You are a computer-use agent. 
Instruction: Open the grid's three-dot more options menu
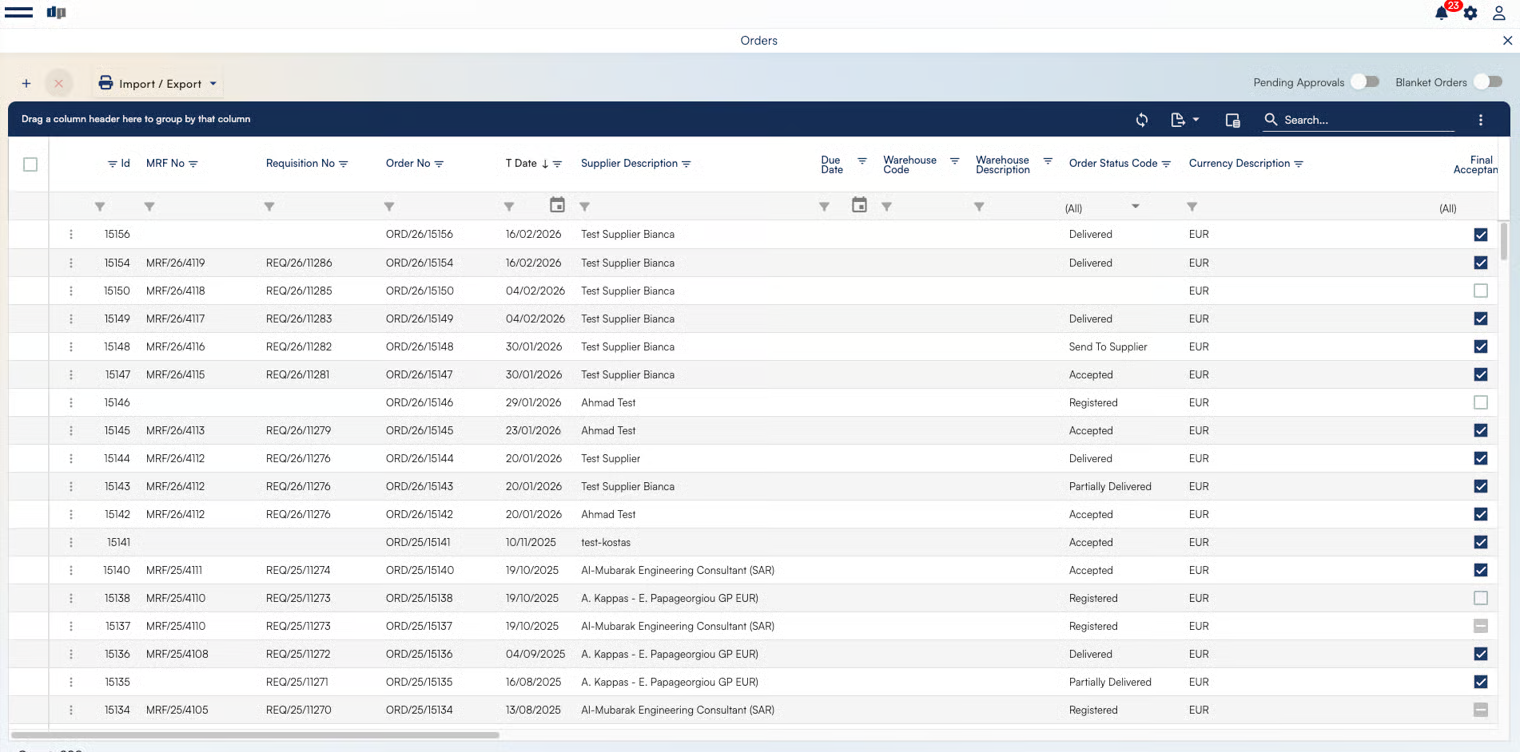[1481, 120]
